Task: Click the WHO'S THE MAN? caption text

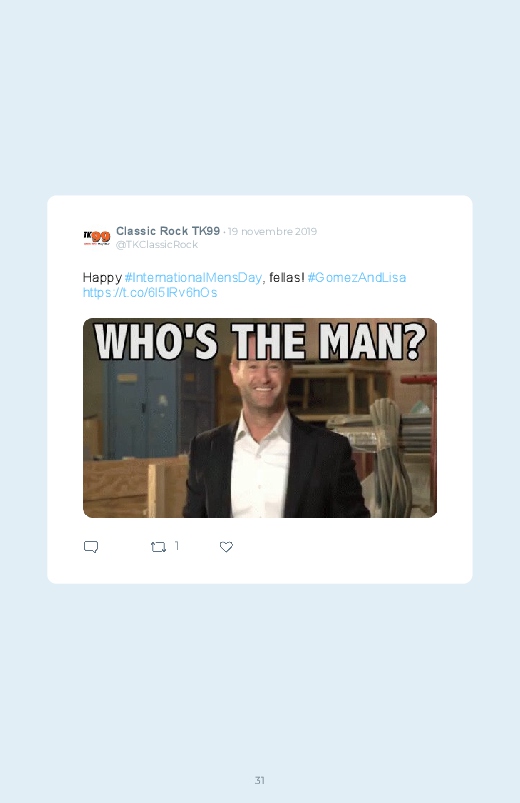Action: [260, 342]
